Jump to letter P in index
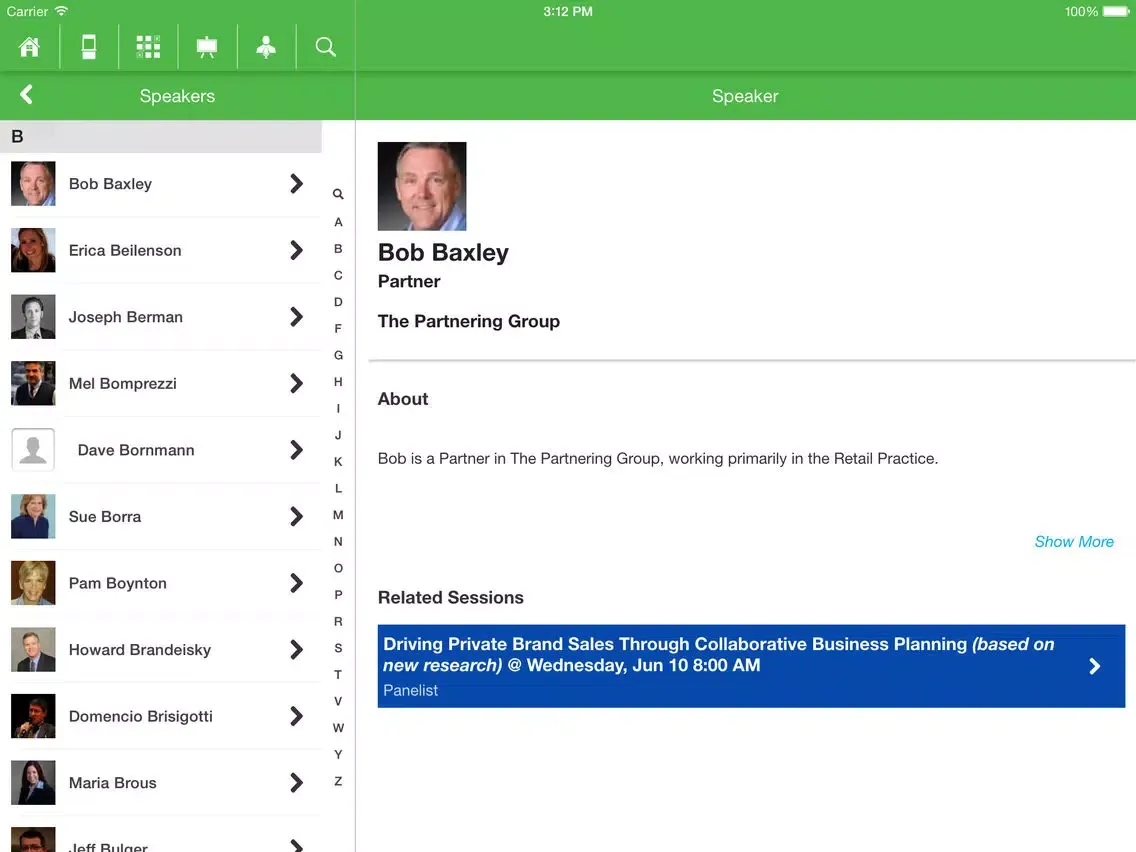 pyautogui.click(x=338, y=595)
